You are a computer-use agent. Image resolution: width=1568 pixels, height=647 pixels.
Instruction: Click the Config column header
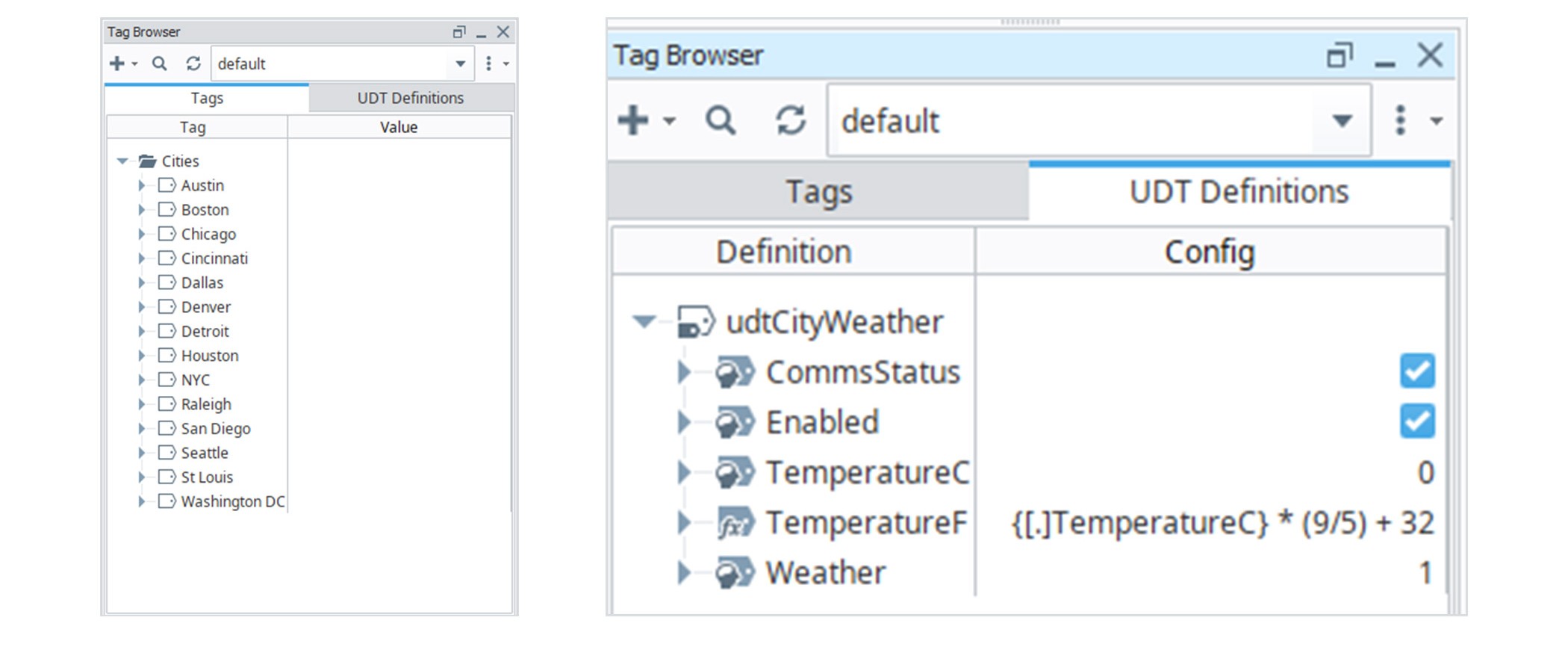1209,252
